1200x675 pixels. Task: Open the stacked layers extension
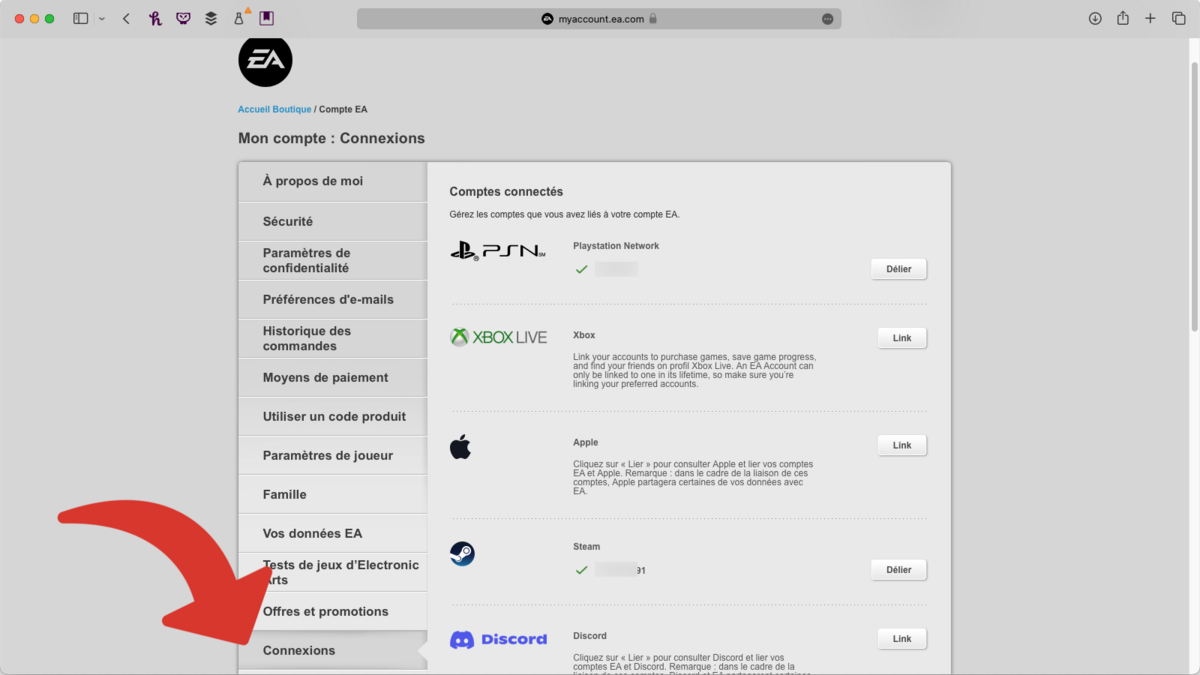[211, 18]
